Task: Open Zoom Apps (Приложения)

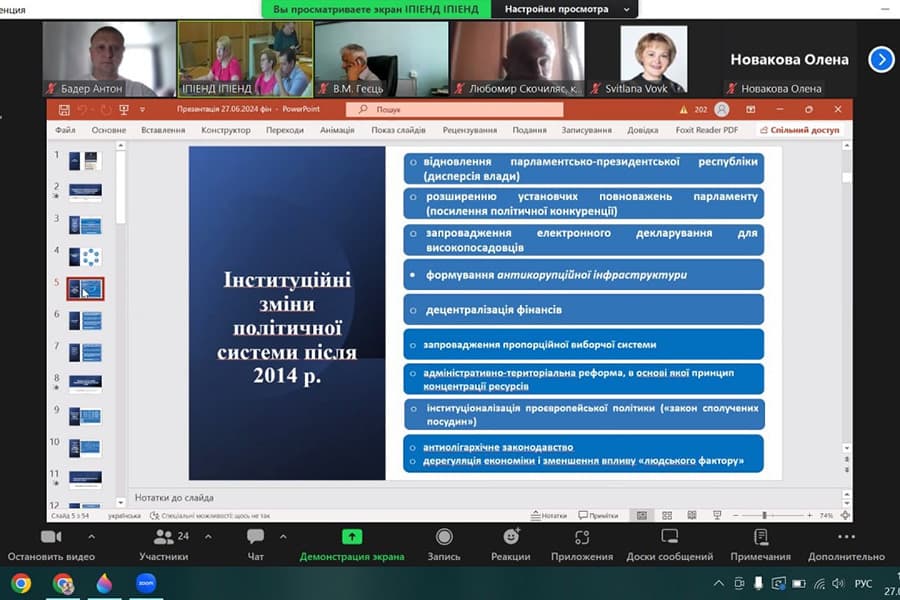Action: [x=581, y=543]
